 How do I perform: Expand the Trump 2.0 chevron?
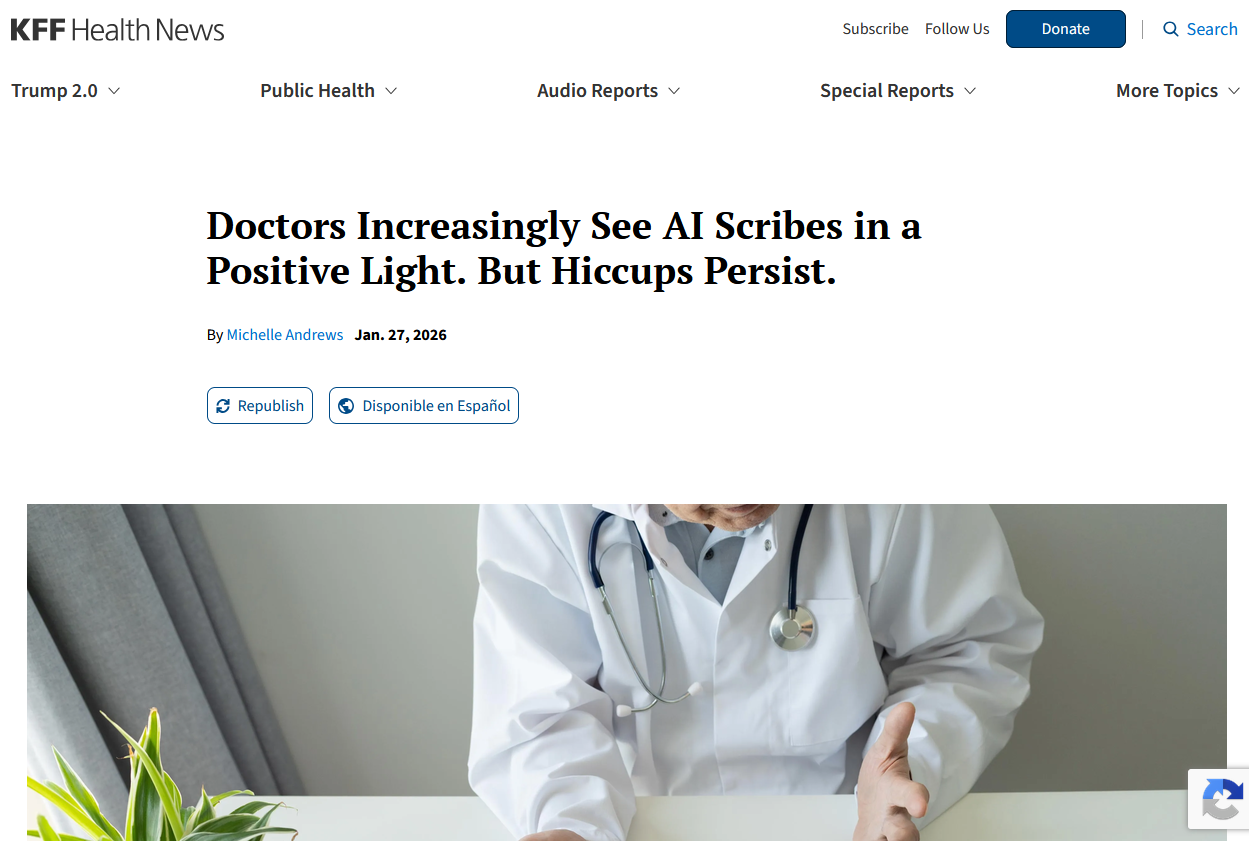tap(114, 91)
